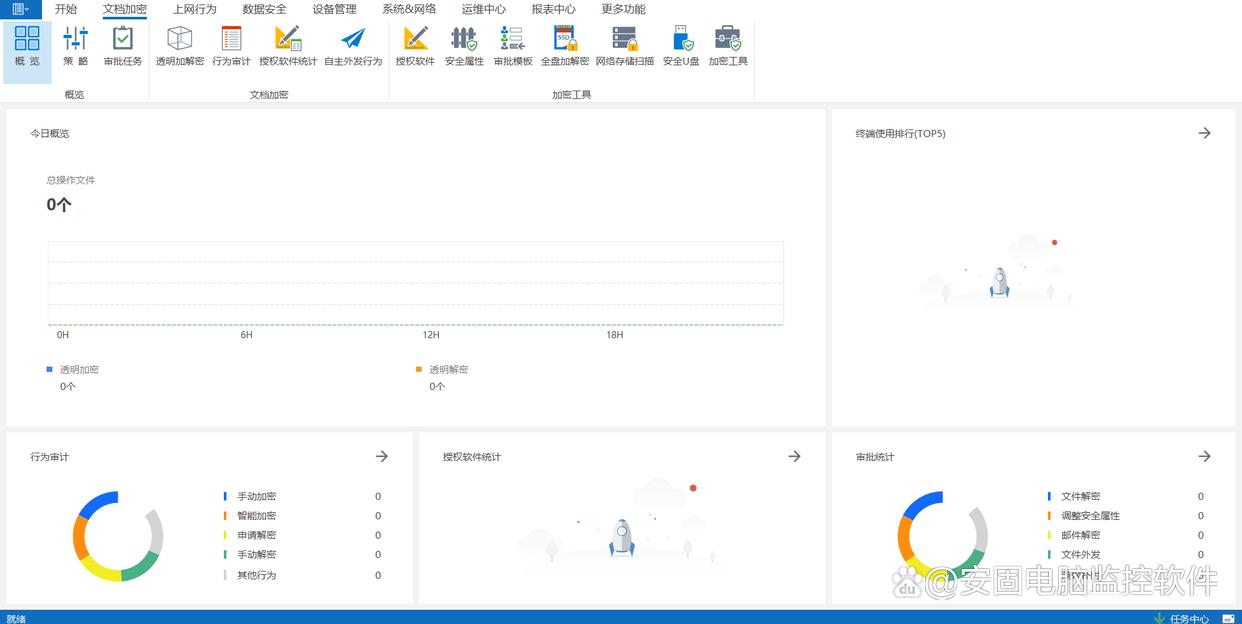
Task: Click the 审批任务 approval task icon
Action: (x=123, y=46)
